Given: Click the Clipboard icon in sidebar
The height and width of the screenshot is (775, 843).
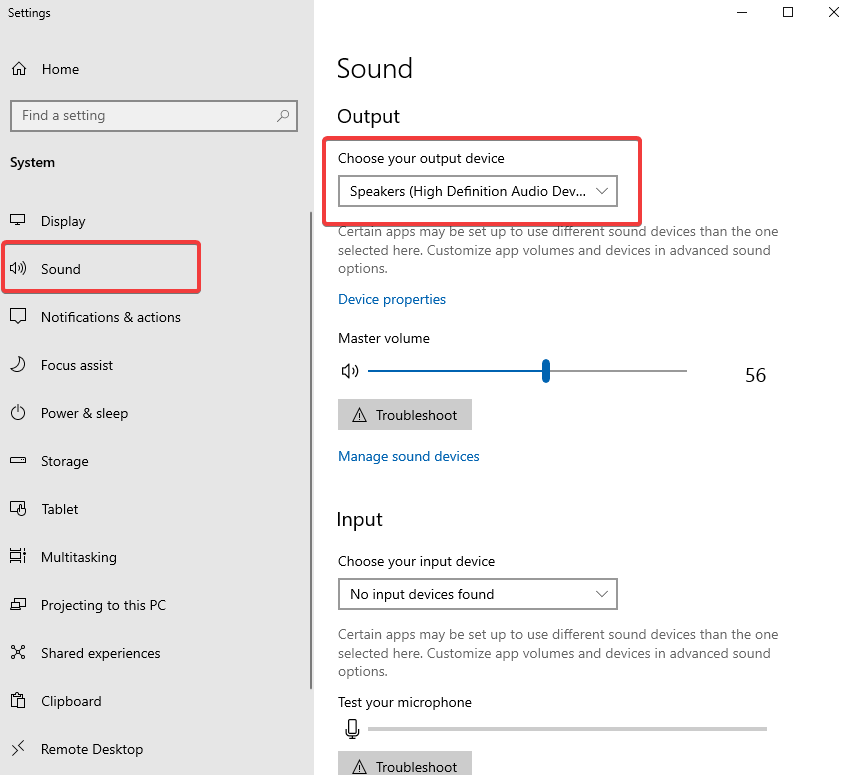Looking at the screenshot, I should click(18, 701).
